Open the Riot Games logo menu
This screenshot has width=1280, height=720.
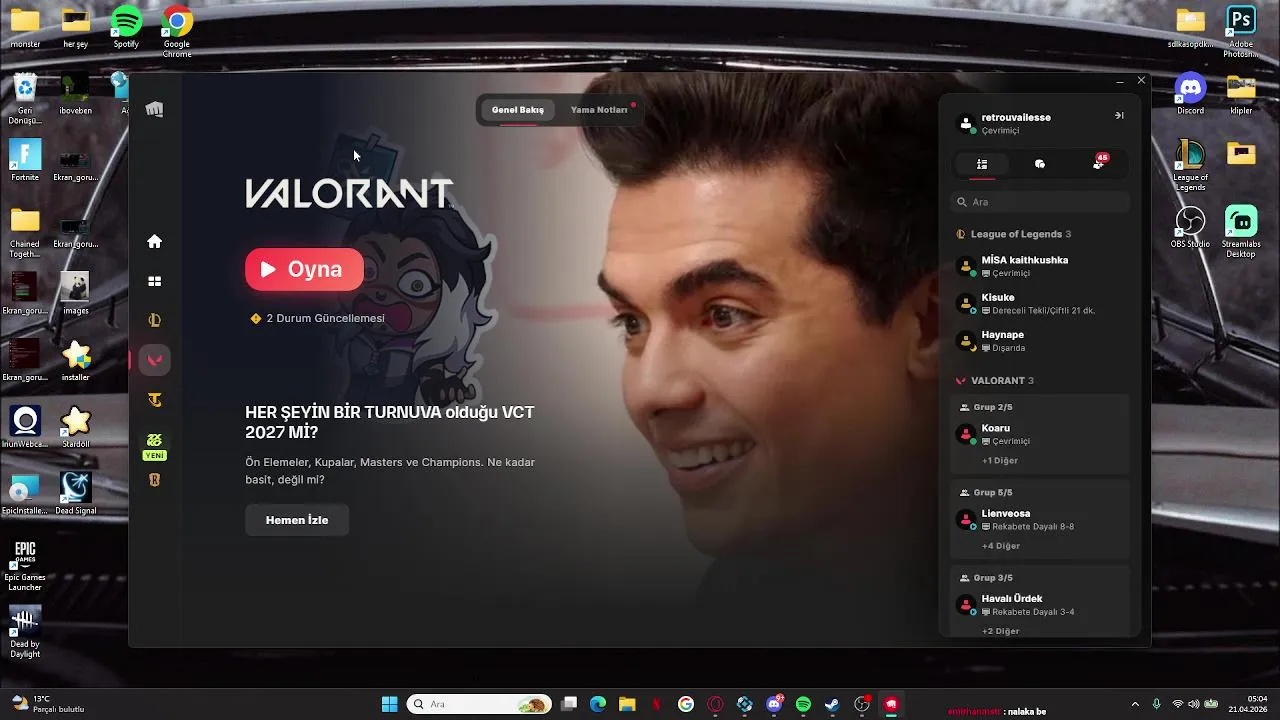tap(154, 109)
